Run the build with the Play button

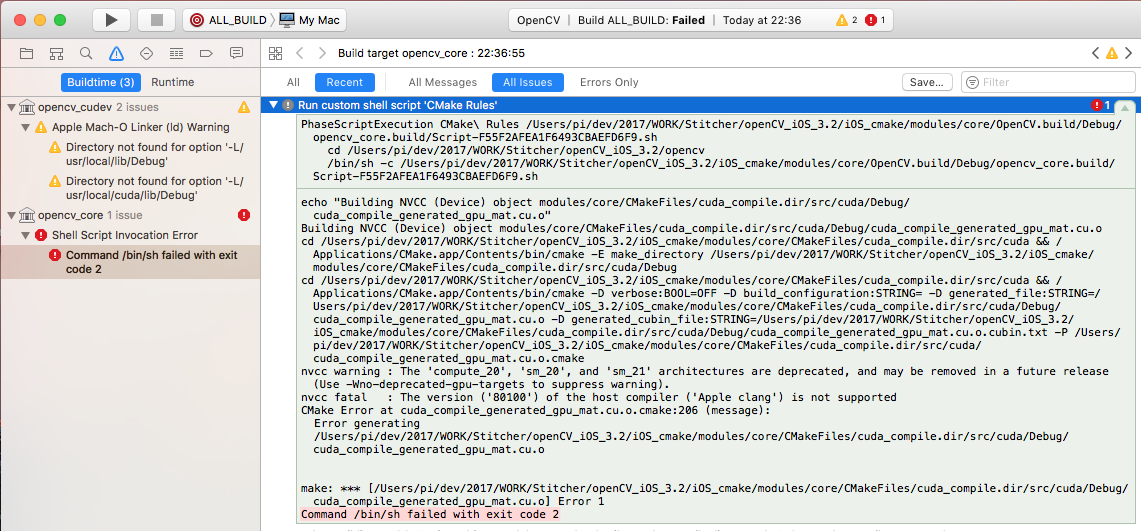111,20
